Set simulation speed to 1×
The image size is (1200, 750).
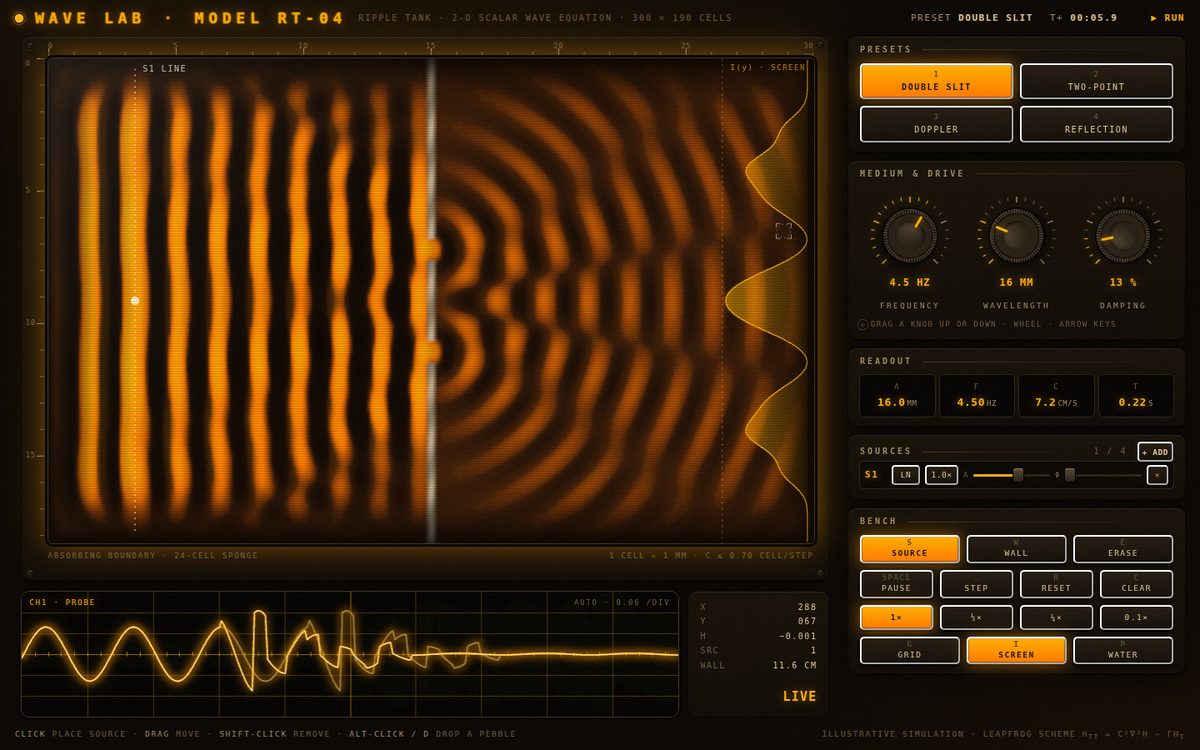tap(896, 618)
